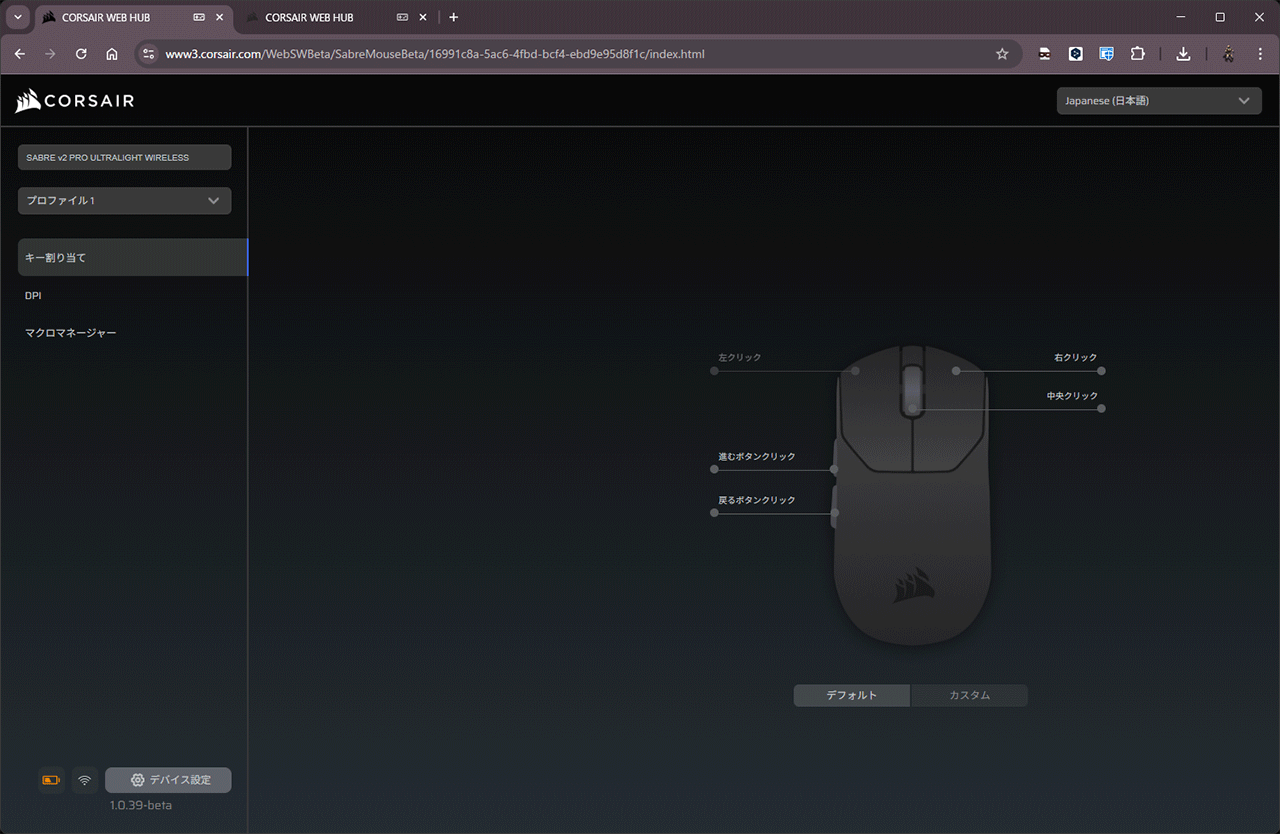Switch to the カスタム mode
Image resolution: width=1280 pixels, height=834 pixels.
[969, 695]
